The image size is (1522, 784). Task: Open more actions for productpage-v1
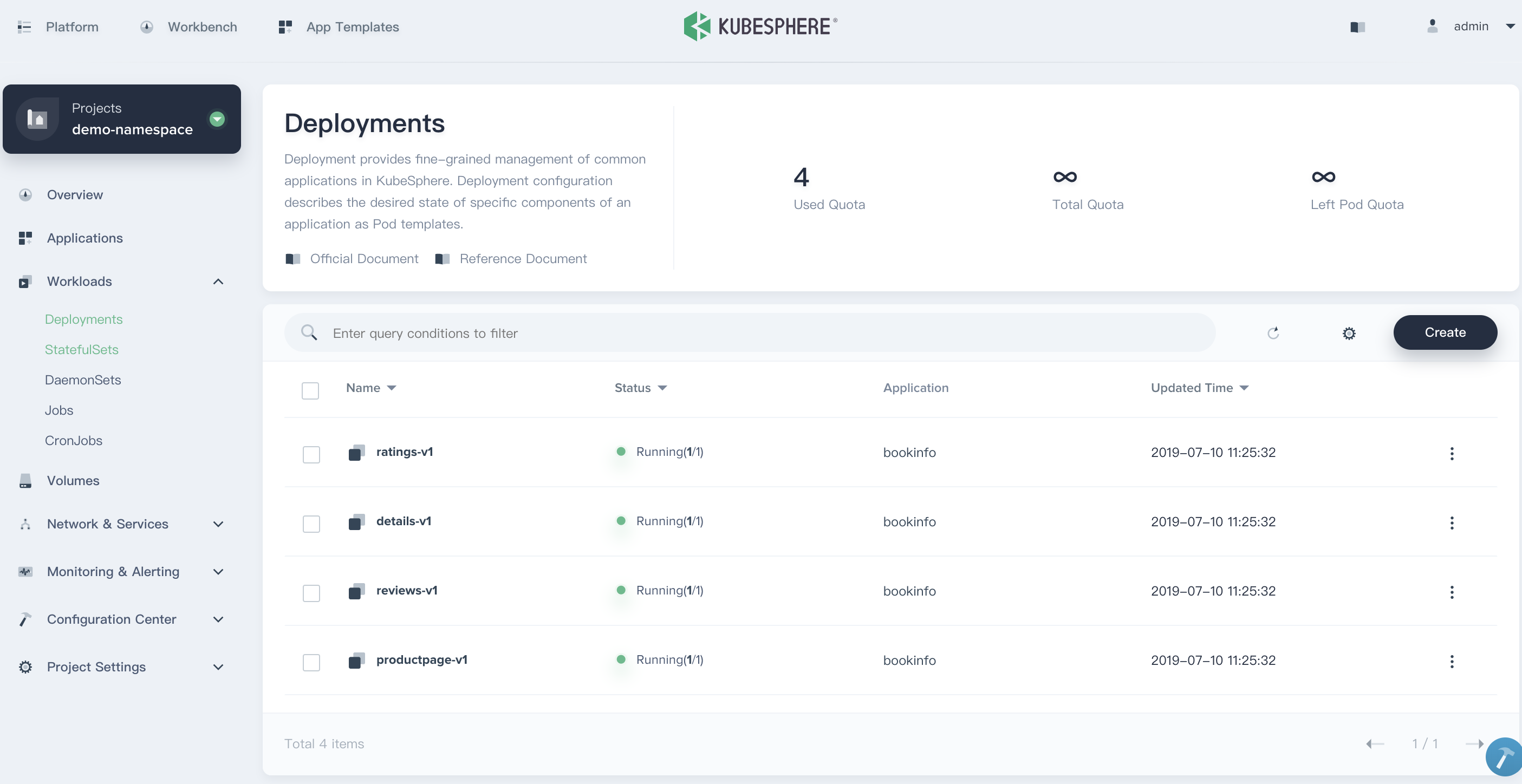(x=1451, y=661)
